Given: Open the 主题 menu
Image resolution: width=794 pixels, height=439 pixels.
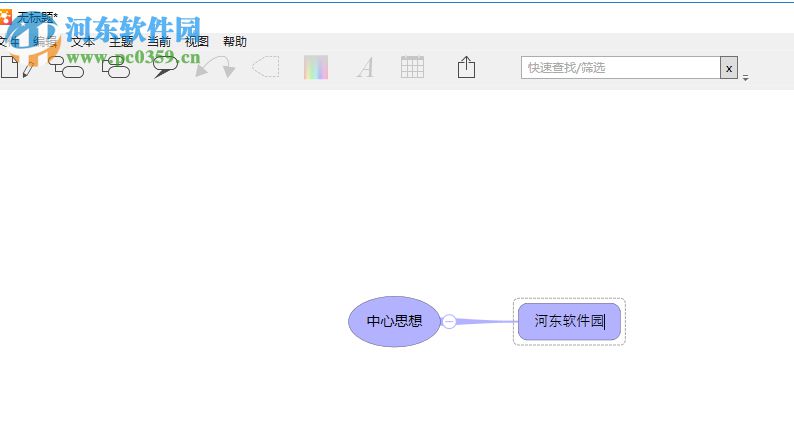Looking at the screenshot, I should pos(121,42).
